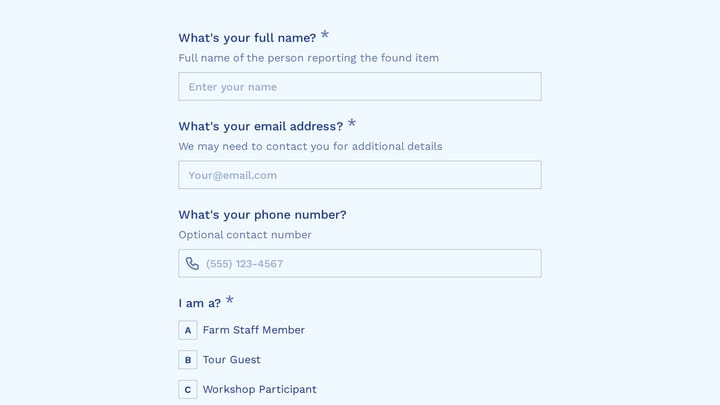Choose Farm Staff Member
This screenshot has height=405, width=720.
point(253,330)
